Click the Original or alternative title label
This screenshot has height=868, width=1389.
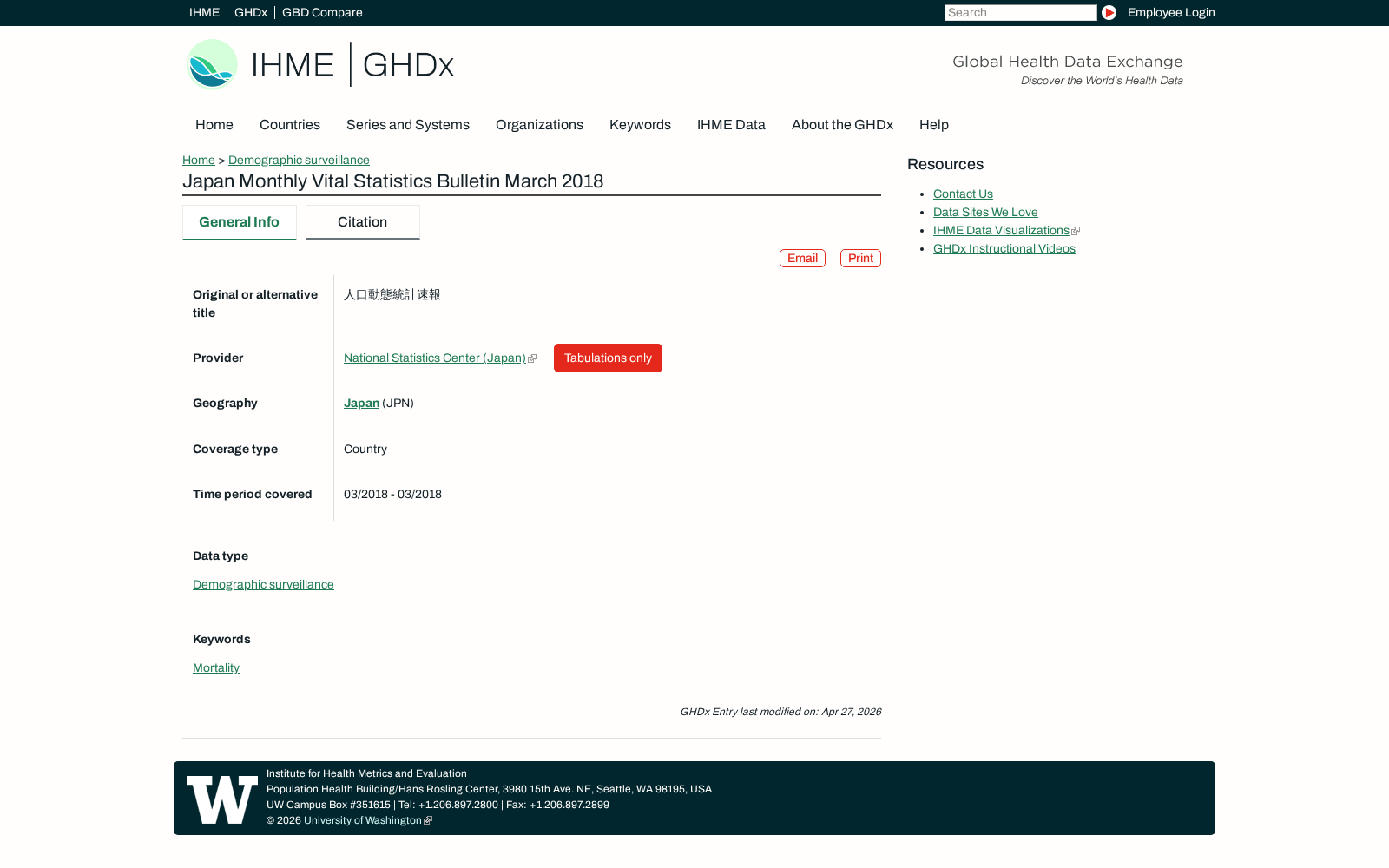coord(255,304)
